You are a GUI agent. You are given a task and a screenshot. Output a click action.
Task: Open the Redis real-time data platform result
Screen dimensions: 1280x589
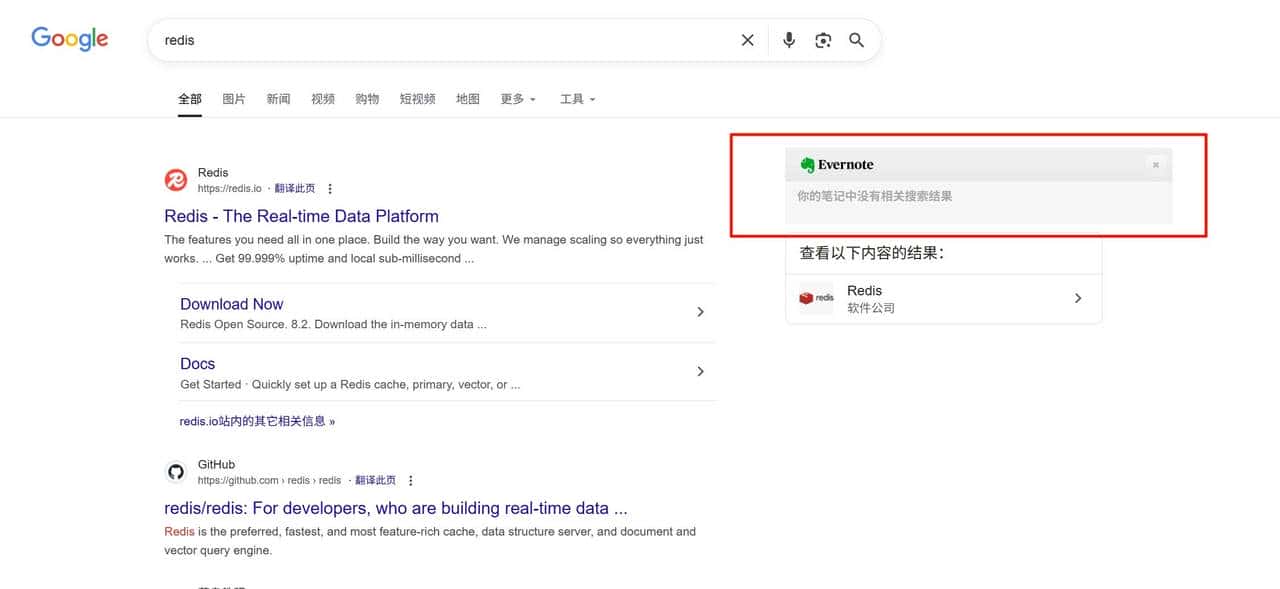[x=301, y=216]
